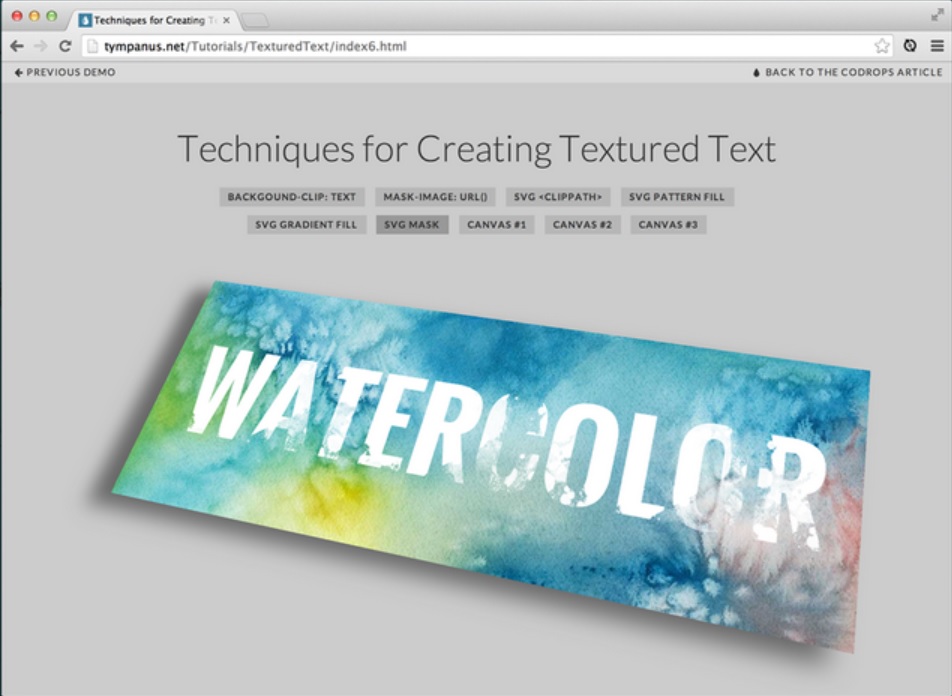The width and height of the screenshot is (952, 696).
Task: Open a new tab next to the current tab
Action: [x=255, y=21]
